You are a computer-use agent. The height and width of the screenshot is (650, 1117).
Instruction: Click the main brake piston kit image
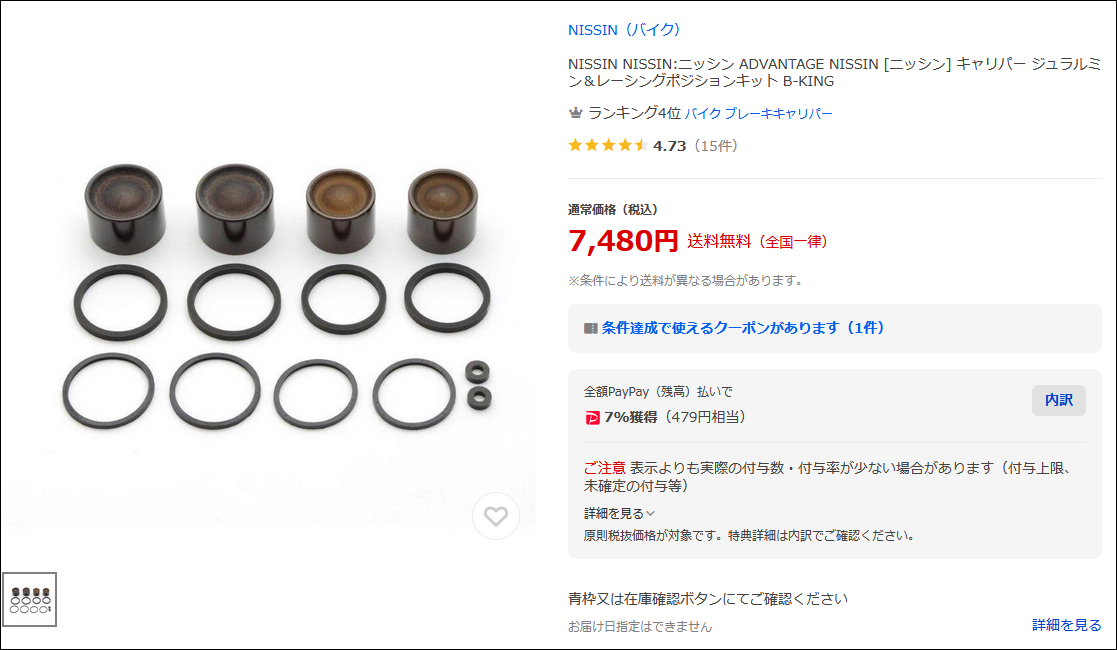coord(275,299)
